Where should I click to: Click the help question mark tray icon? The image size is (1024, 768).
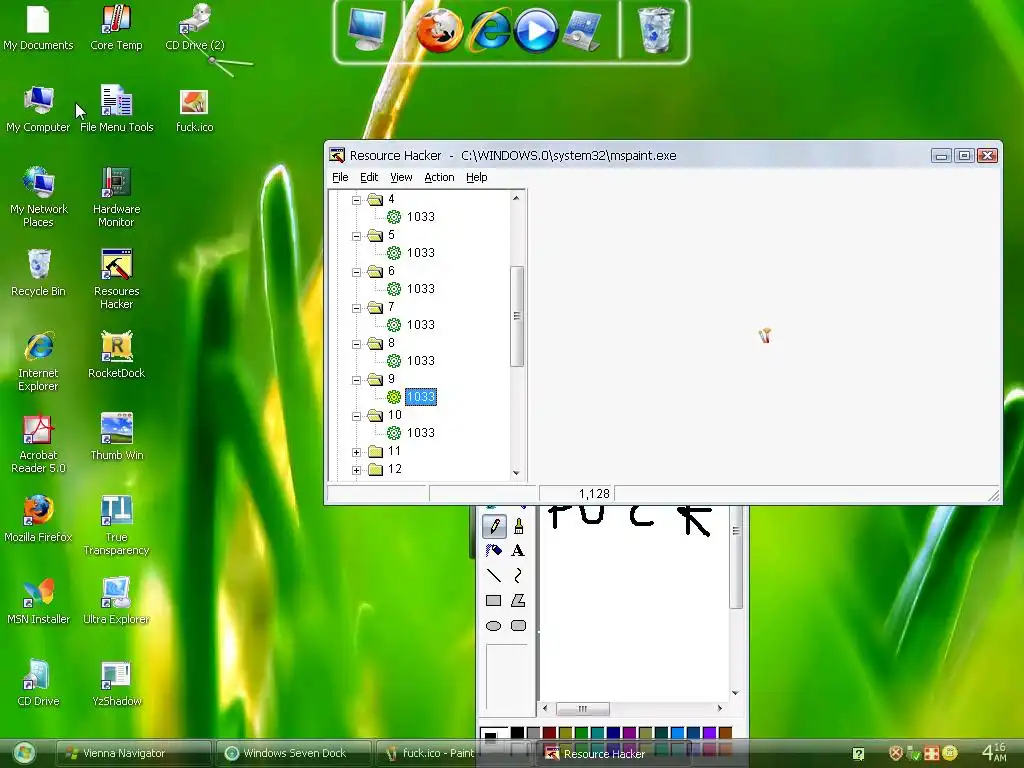pos(858,754)
